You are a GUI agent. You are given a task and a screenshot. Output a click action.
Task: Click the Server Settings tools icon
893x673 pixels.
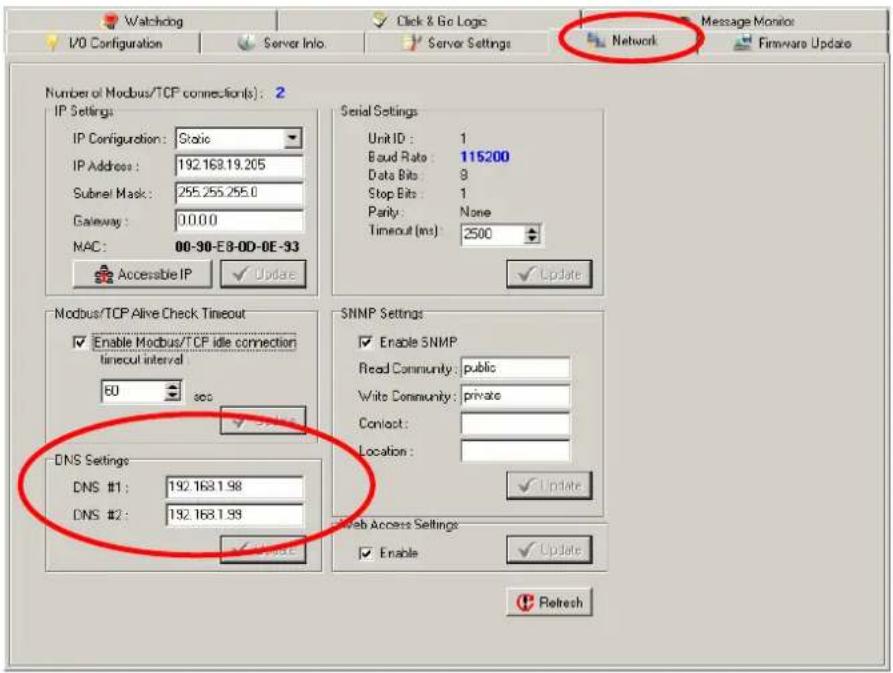[412, 43]
